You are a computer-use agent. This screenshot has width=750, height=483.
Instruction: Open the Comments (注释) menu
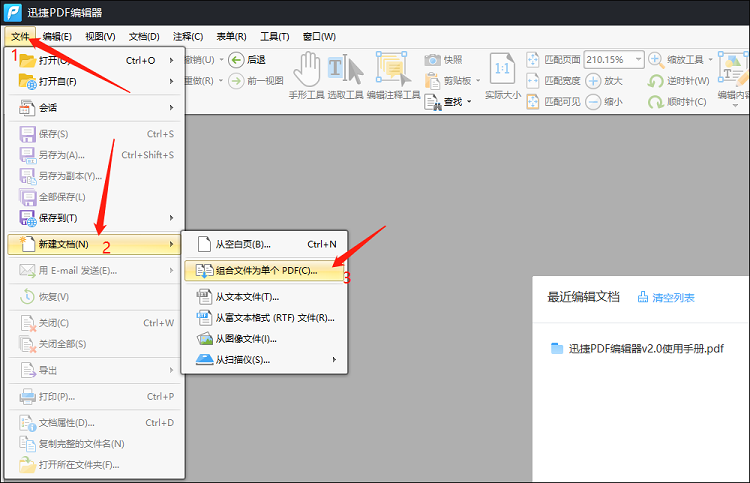click(x=188, y=36)
